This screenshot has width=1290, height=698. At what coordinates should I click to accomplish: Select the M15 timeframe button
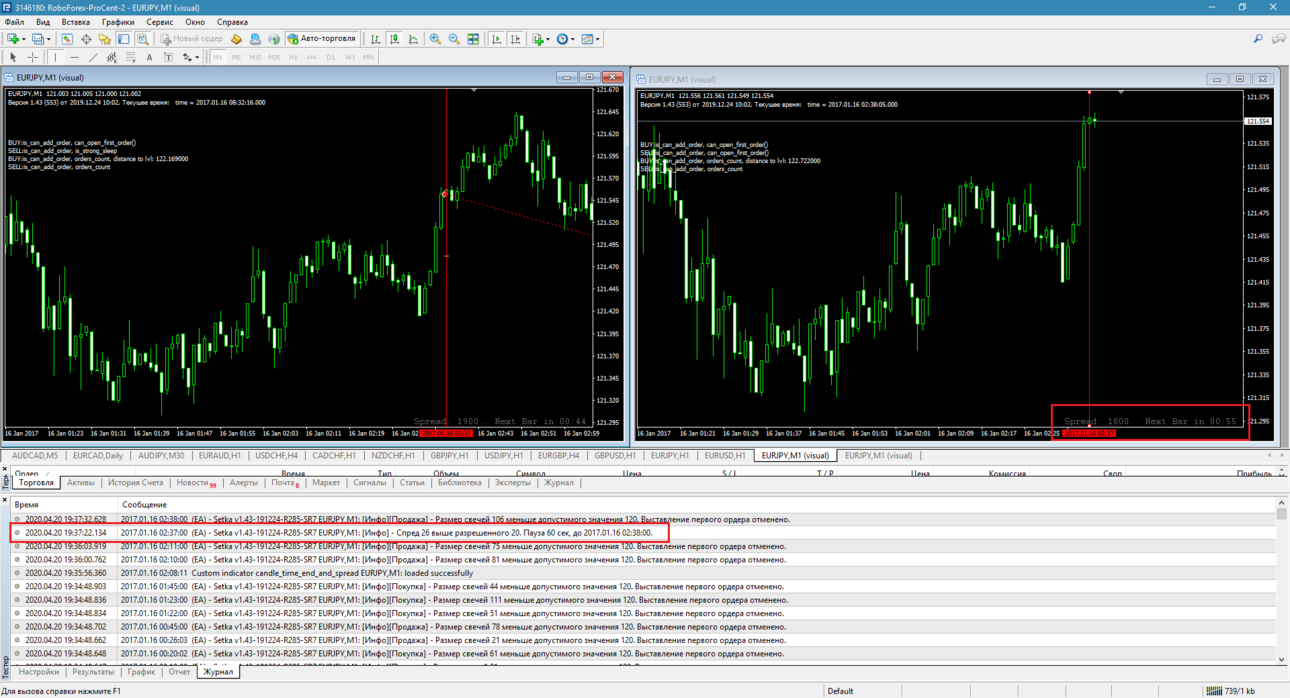coord(255,57)
